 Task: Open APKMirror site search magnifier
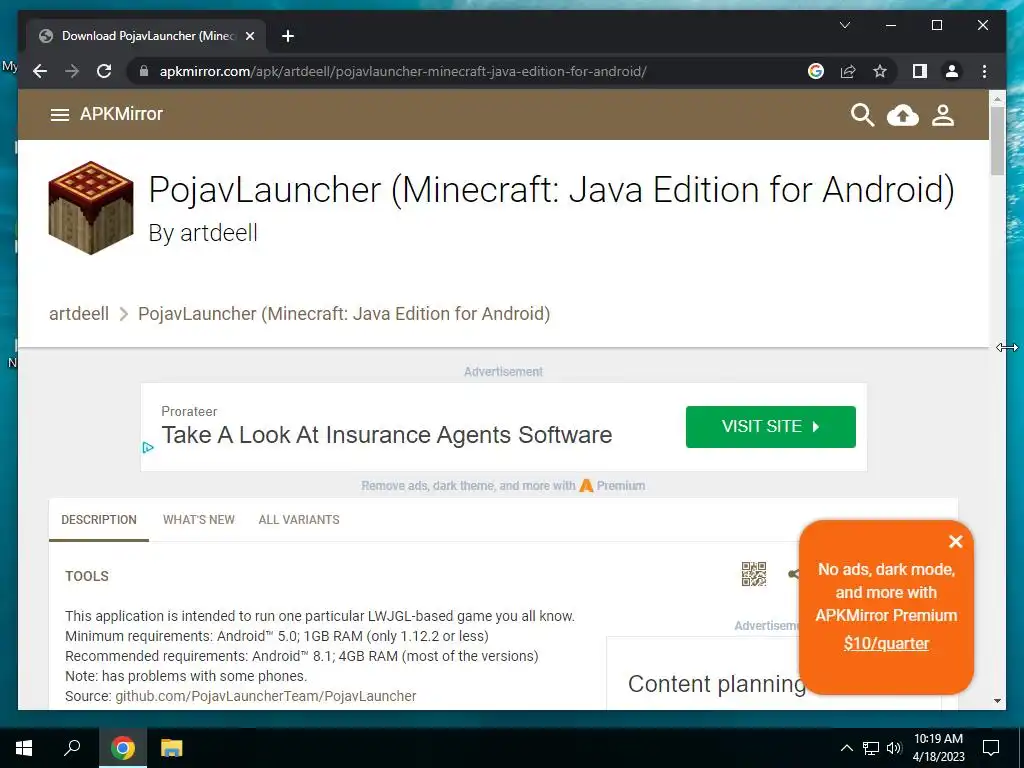(x=862, y=115)
